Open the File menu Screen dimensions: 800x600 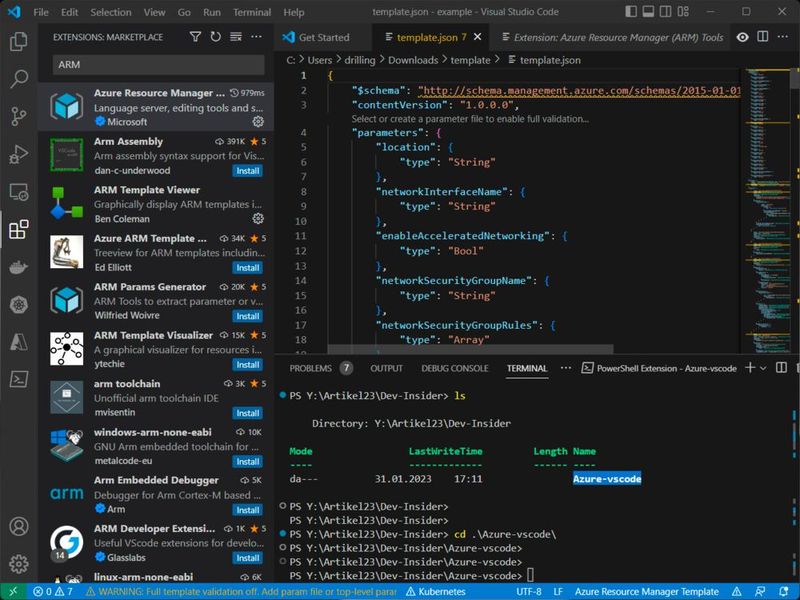click(x=41, y=12)
